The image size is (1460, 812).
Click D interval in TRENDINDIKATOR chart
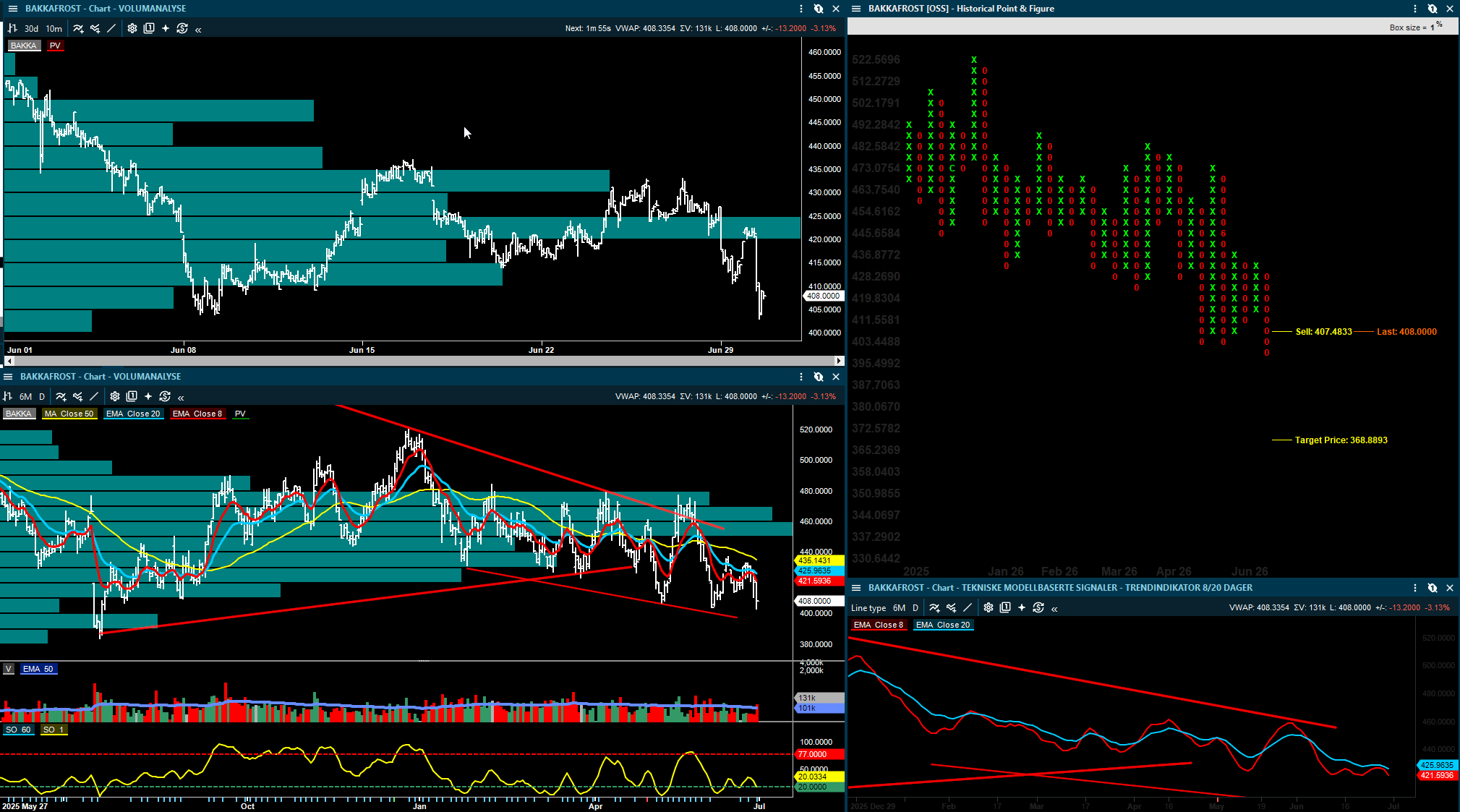tap(915, 608)
